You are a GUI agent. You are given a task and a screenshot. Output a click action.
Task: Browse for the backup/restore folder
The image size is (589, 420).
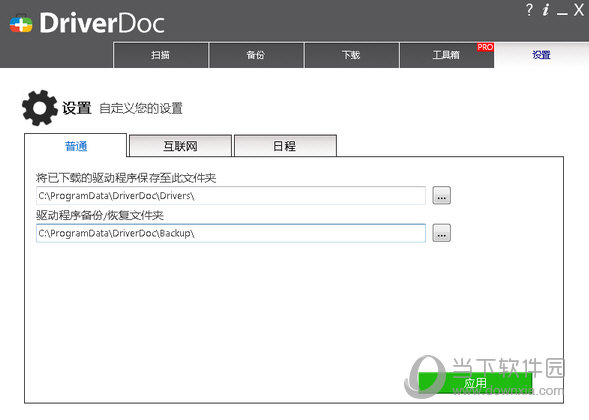[x=441, y=233]
